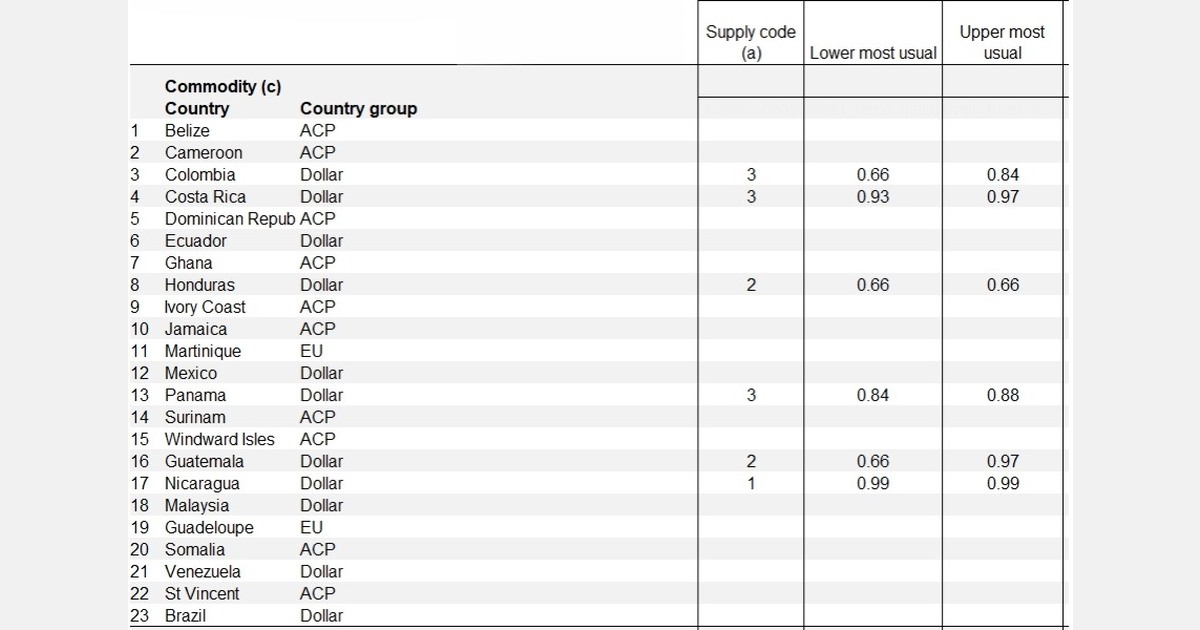
Task: Select the Belize country cell
Action: [187, 131]
